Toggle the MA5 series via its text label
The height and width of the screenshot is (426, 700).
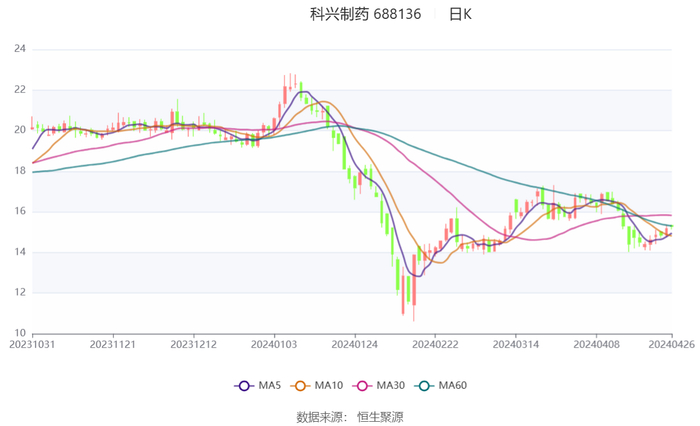coord(270,386)
